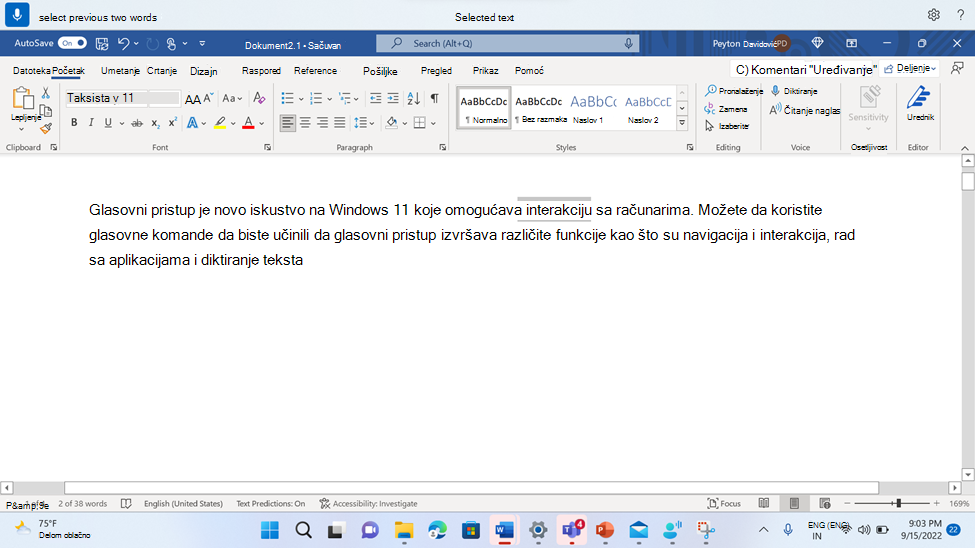Screen dimensions: 975x548
Task: Expand the Undo history dropdown
Action: coord(136,44)
